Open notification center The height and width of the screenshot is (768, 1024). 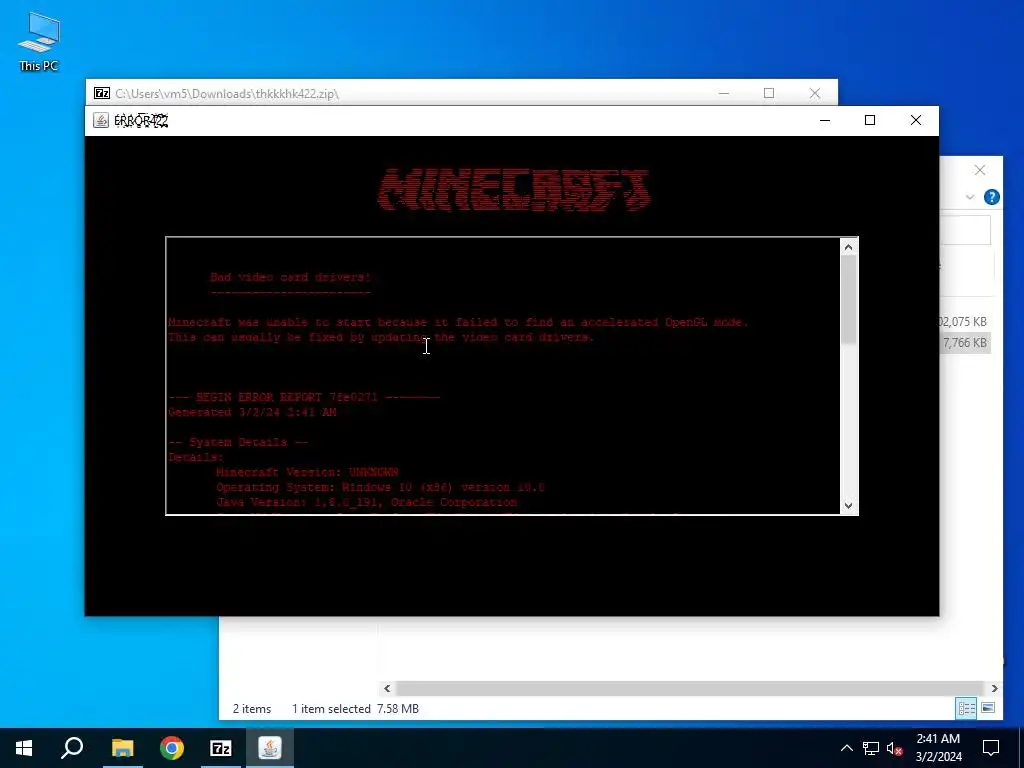[x=991, y=748]
